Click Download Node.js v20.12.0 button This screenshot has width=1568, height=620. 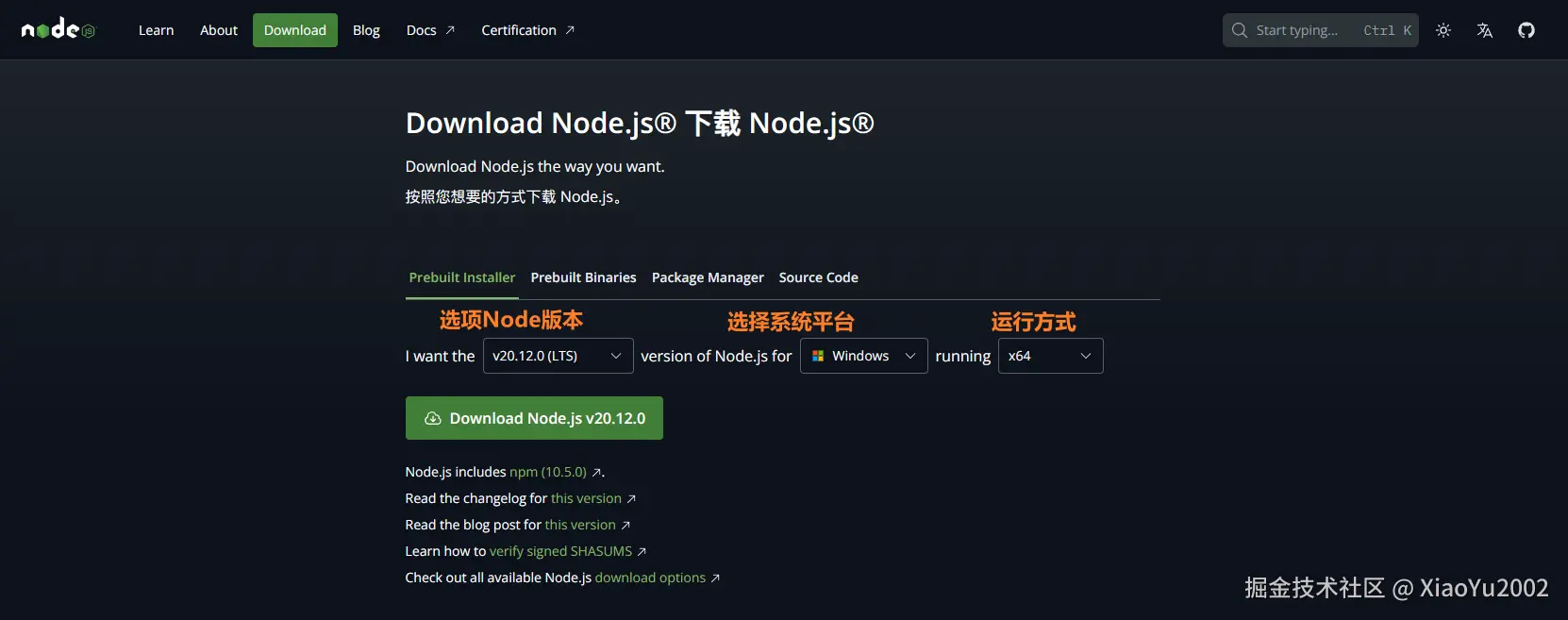tap(534, 418)
